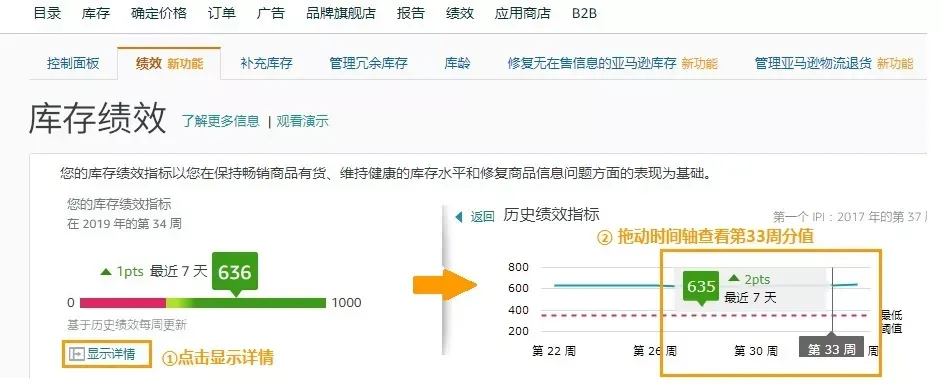
Task: Switch to the 库龄 tab
Action: [457, 63]
